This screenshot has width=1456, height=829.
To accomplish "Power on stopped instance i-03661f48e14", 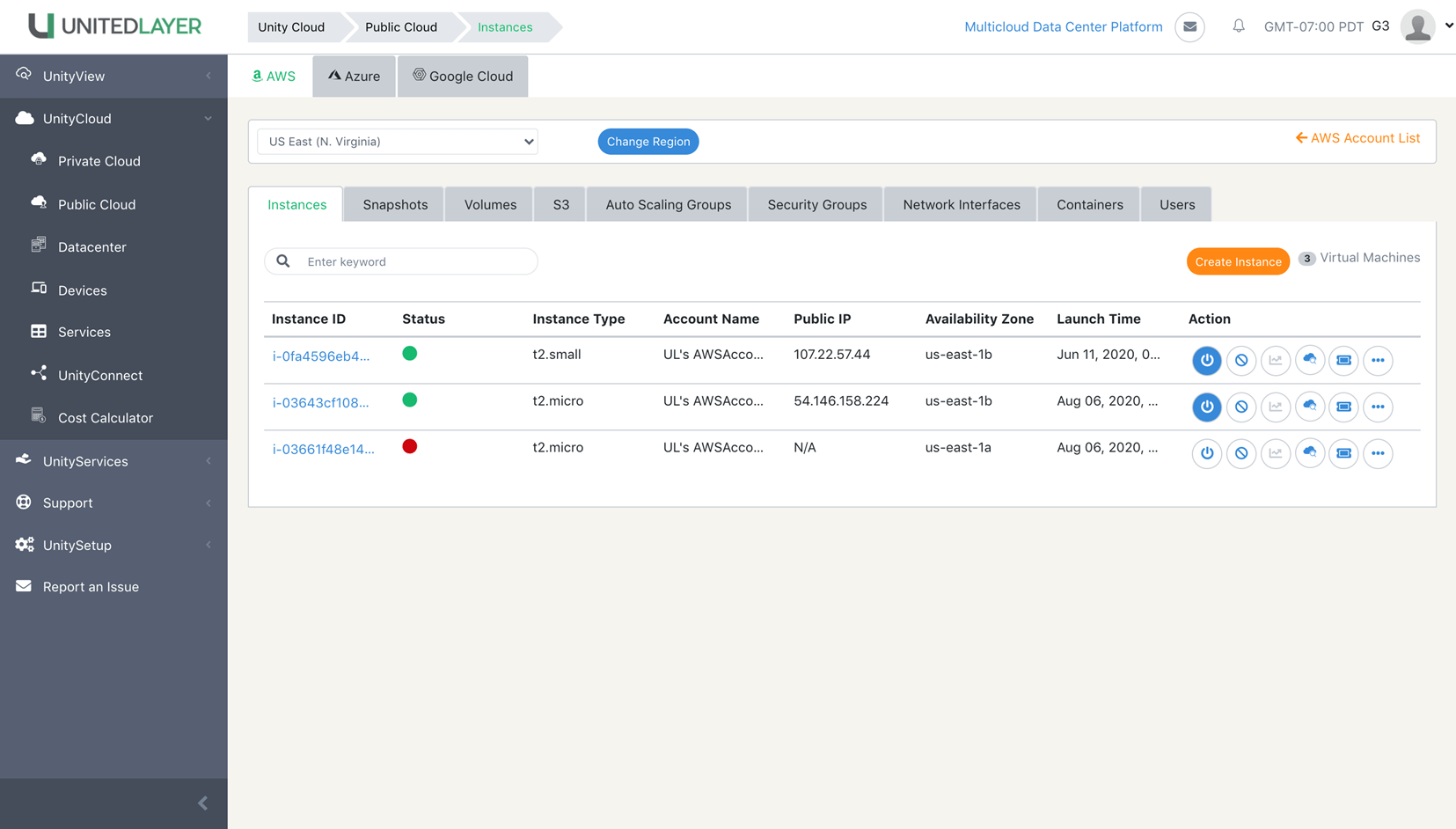I will 1206,453.
